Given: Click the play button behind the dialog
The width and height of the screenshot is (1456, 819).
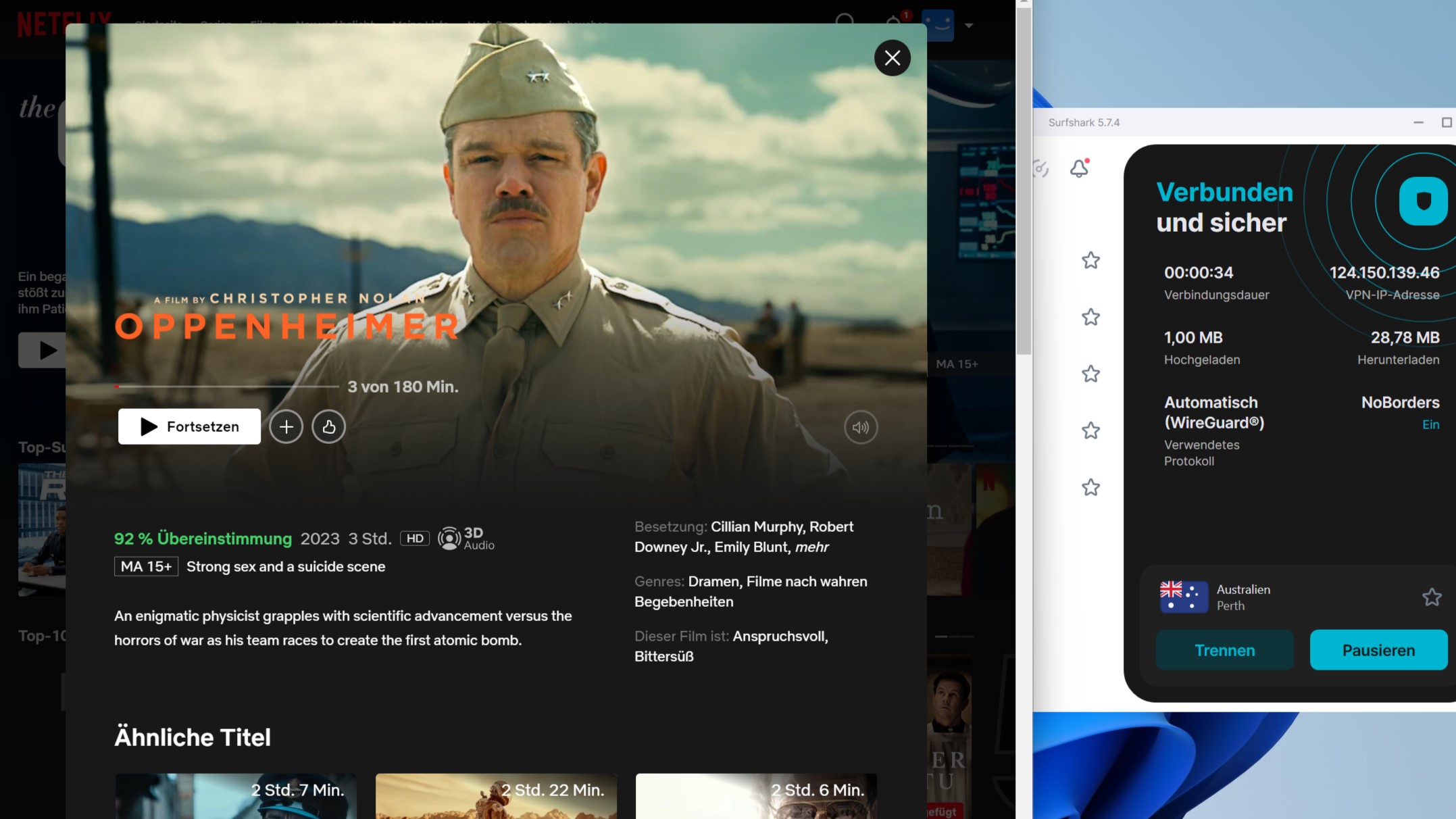Looking at the screenshot, I should (x=42, y=350).
